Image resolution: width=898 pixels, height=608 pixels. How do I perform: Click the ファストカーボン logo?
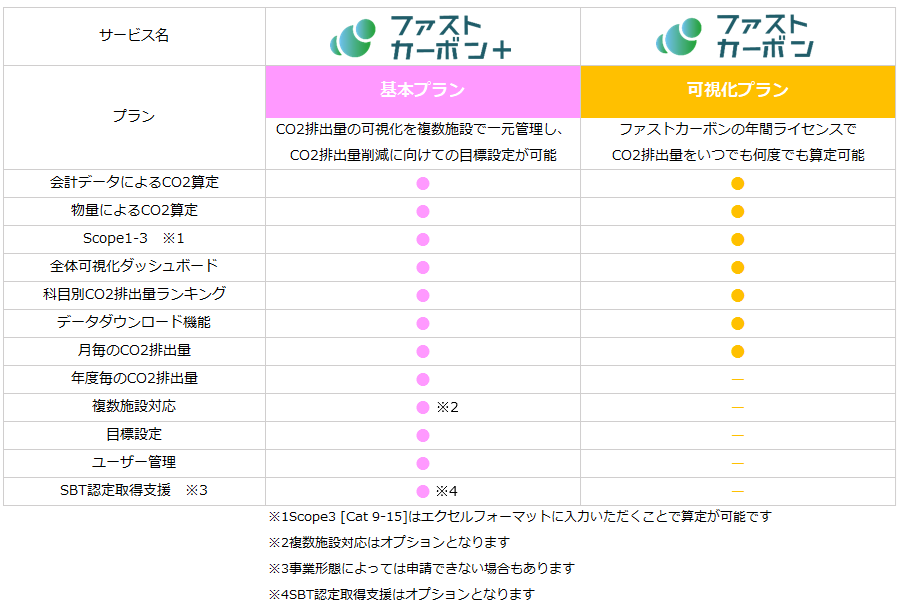click(x=736, y=37)
